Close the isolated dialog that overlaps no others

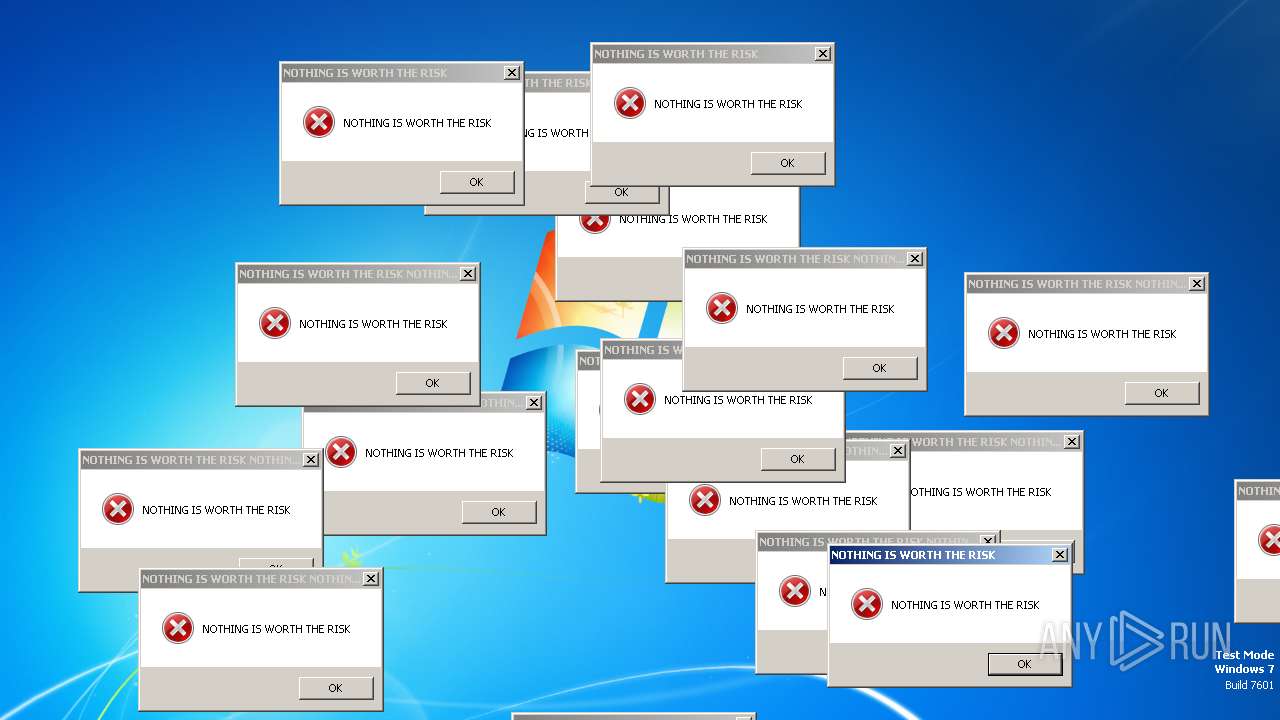click(1197, 284)
